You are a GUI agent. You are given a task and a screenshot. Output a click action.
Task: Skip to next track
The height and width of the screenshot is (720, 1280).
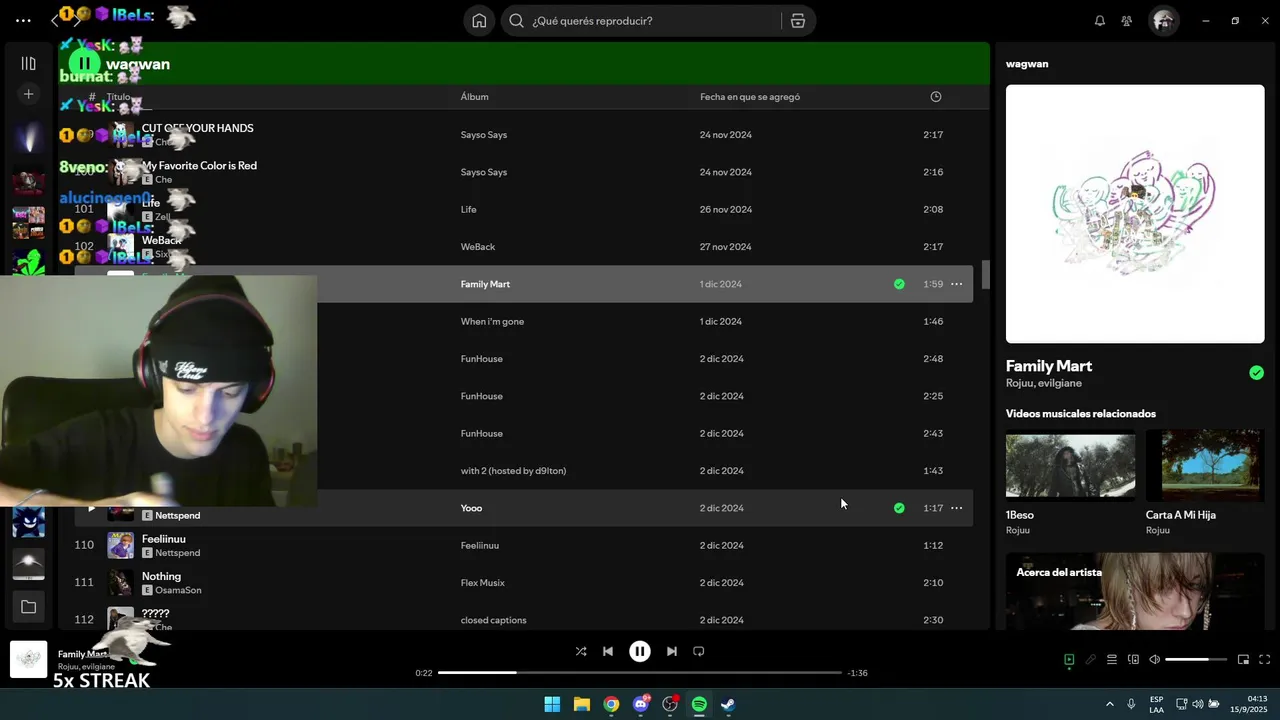[672, 651]
